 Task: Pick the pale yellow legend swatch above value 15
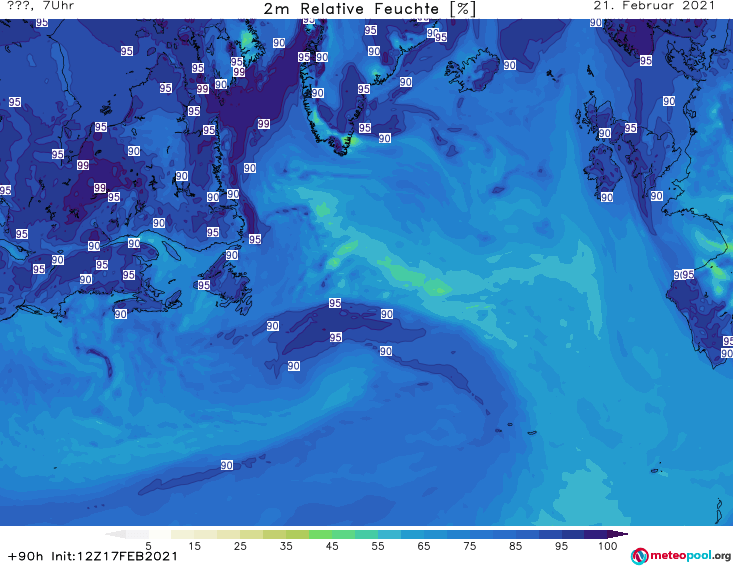(183, 534)
